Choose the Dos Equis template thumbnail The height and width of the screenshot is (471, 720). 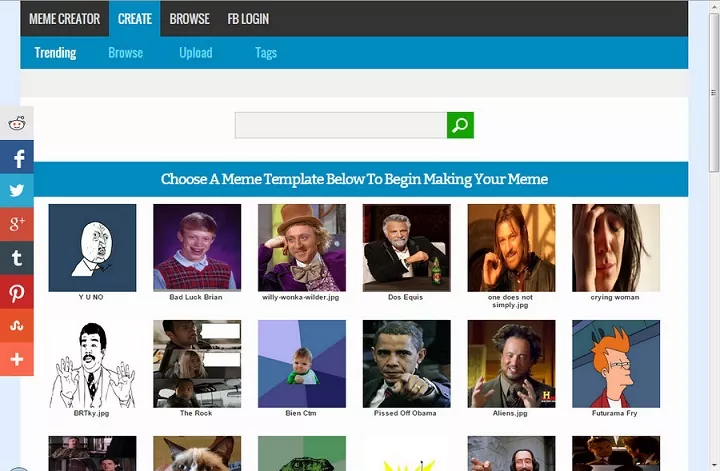click(406, 248)
